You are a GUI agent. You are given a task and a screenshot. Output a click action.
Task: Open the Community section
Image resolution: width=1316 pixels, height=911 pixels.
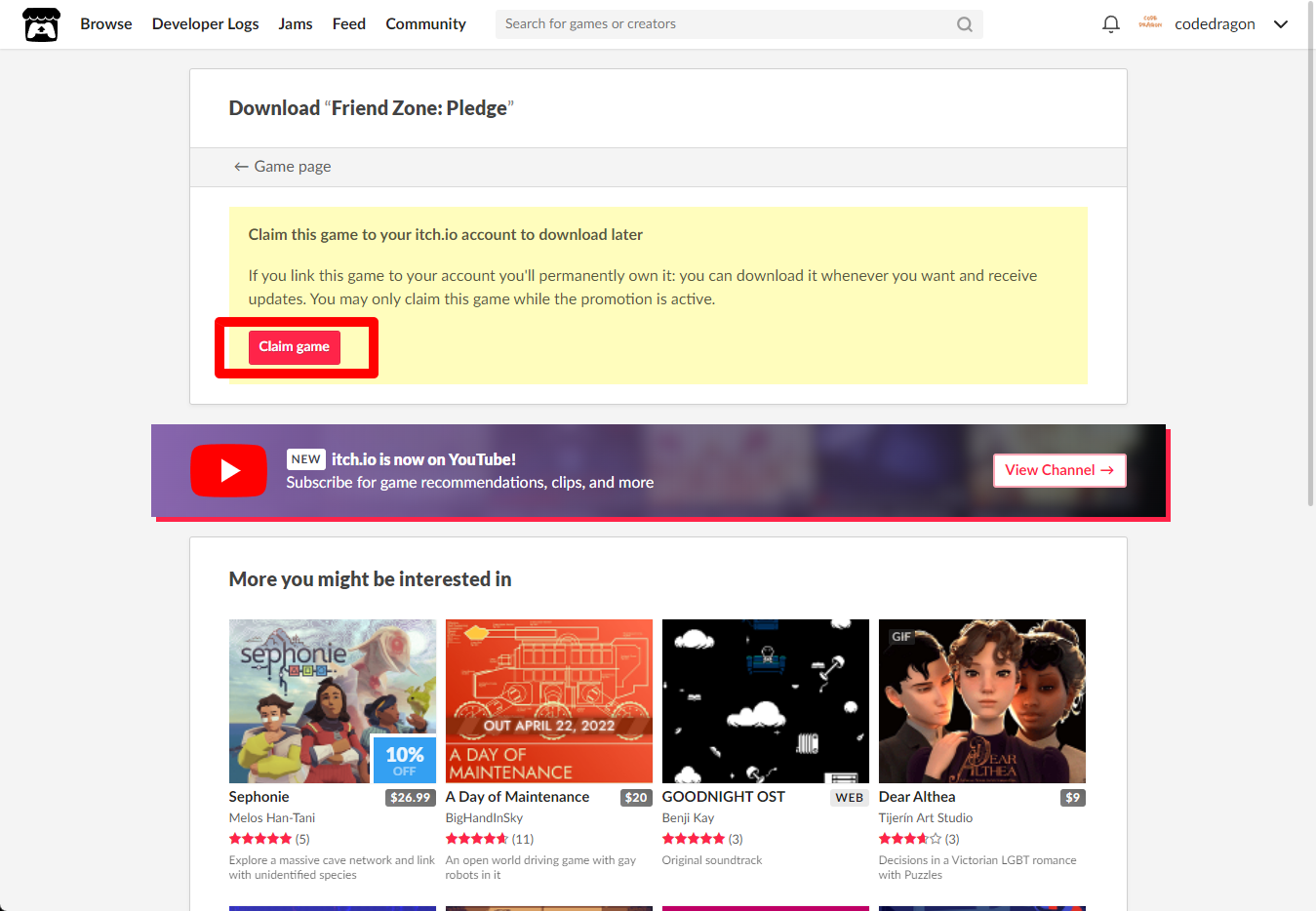click(x=425, y=24)
